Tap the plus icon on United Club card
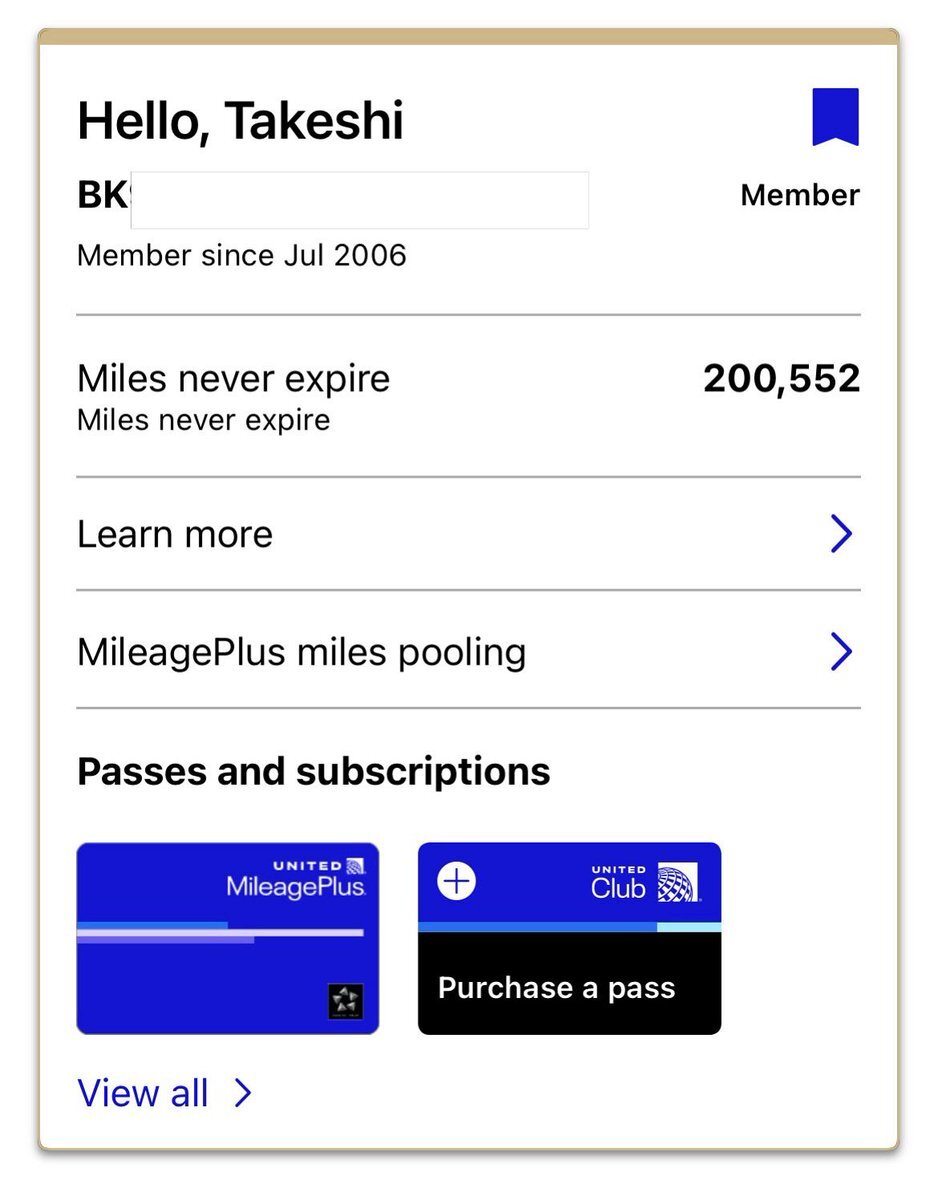 (x=457, y=881)
